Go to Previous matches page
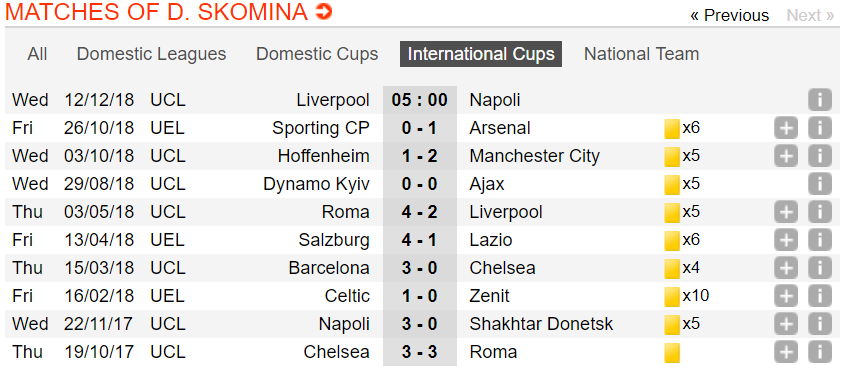The height and width of the screenshot is (370, 847). pyautogui.click(x=730, y=15)
